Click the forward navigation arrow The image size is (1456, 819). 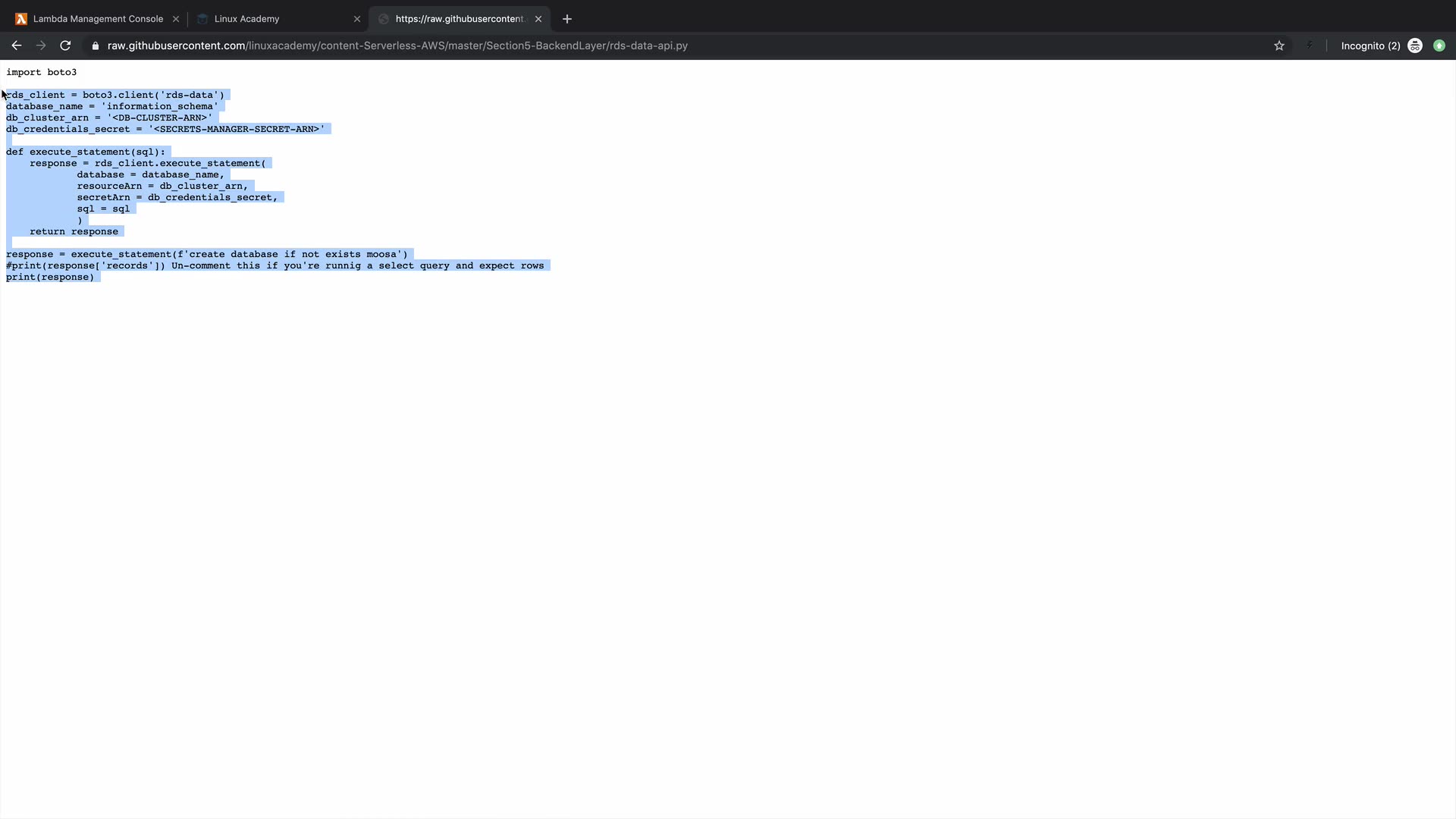(41, 45)
